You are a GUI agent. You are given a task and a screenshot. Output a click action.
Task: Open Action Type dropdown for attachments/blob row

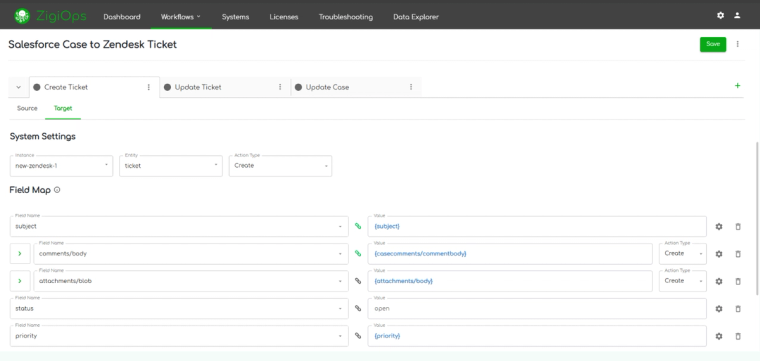682,281
